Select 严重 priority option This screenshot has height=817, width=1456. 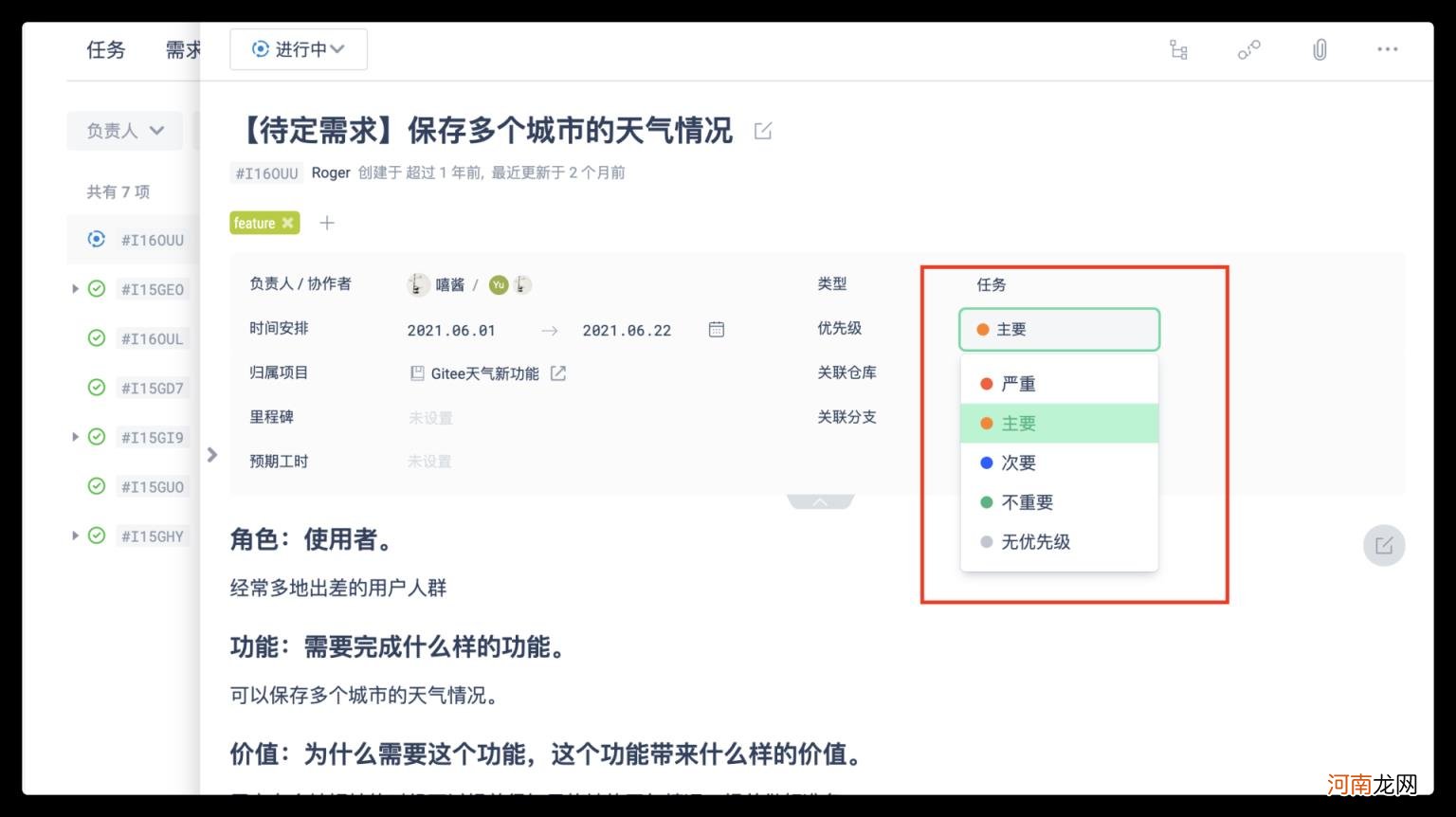click(1059, 384)
